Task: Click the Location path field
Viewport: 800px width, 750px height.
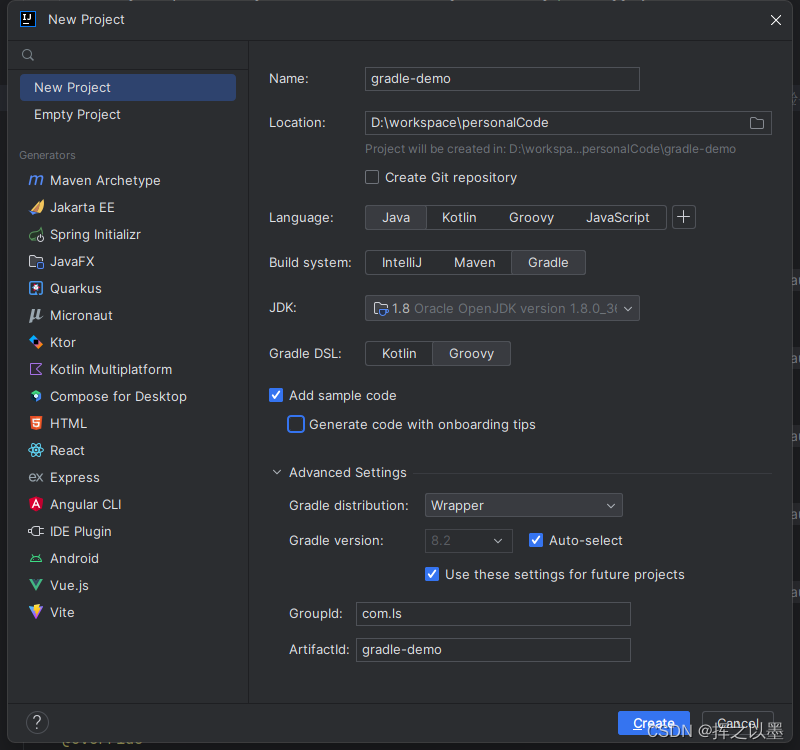Action: click(556, 123)
